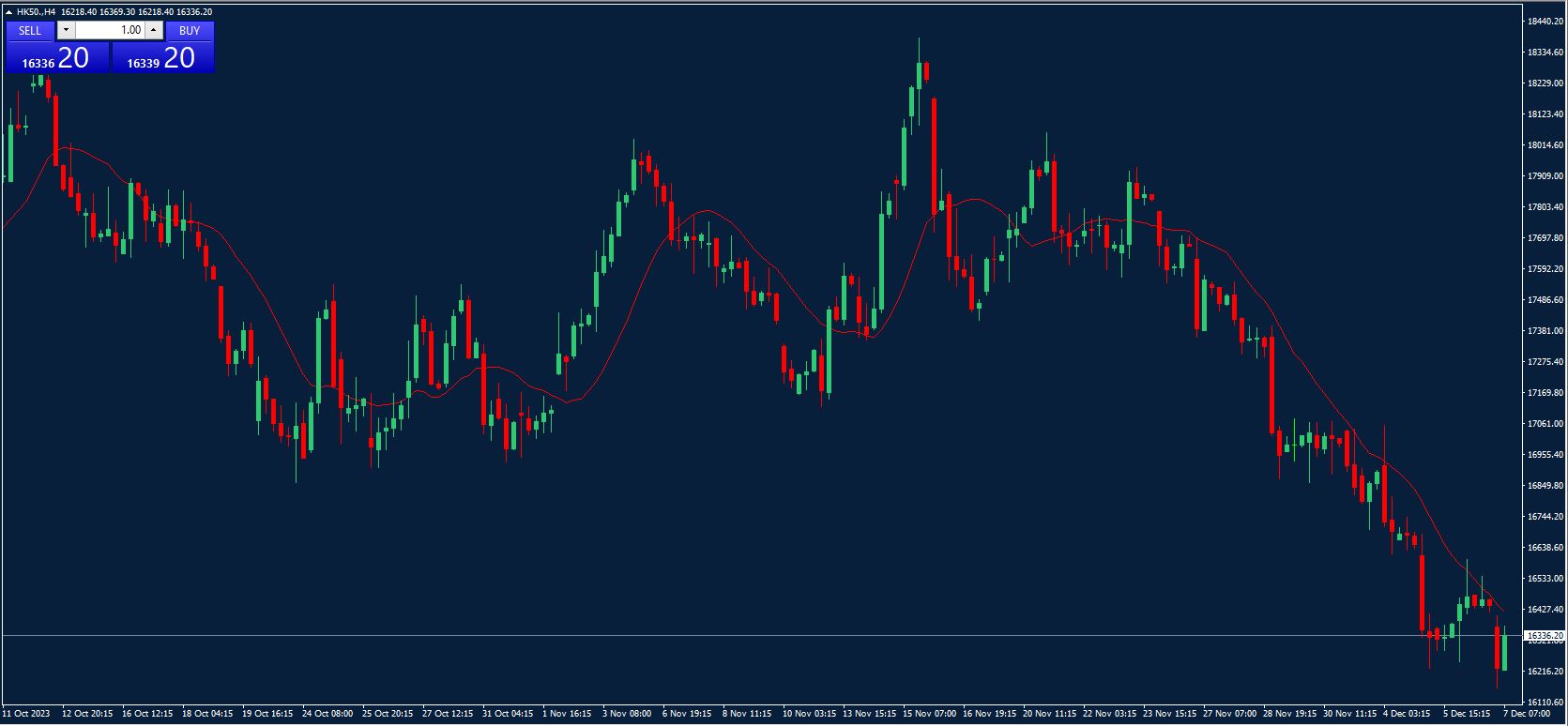Collapse the one-click trading panel triangle
The width and height of the screenshot is (1568, 726).
[x=9, y=12]
